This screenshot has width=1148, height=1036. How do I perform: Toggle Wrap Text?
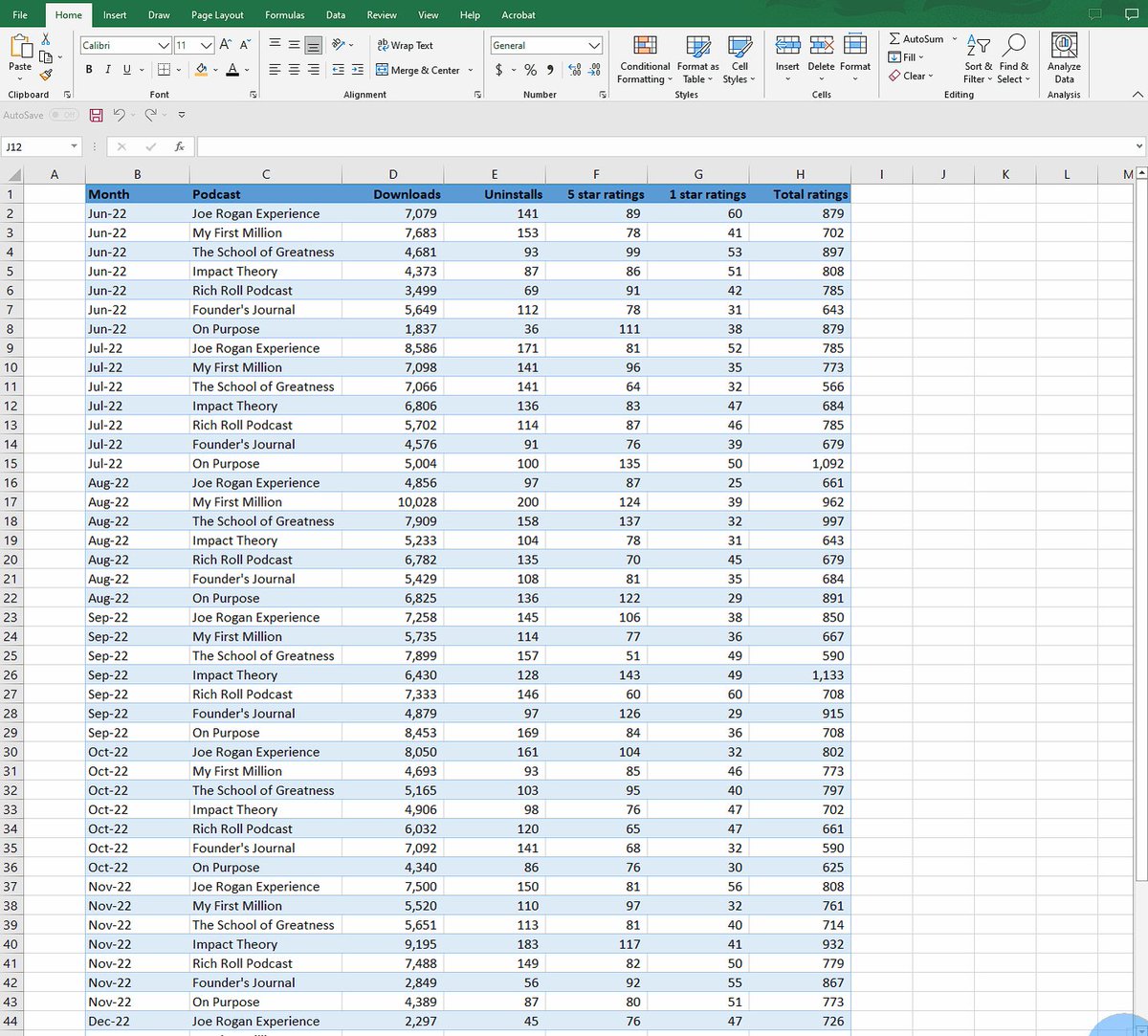coord(405,45)
